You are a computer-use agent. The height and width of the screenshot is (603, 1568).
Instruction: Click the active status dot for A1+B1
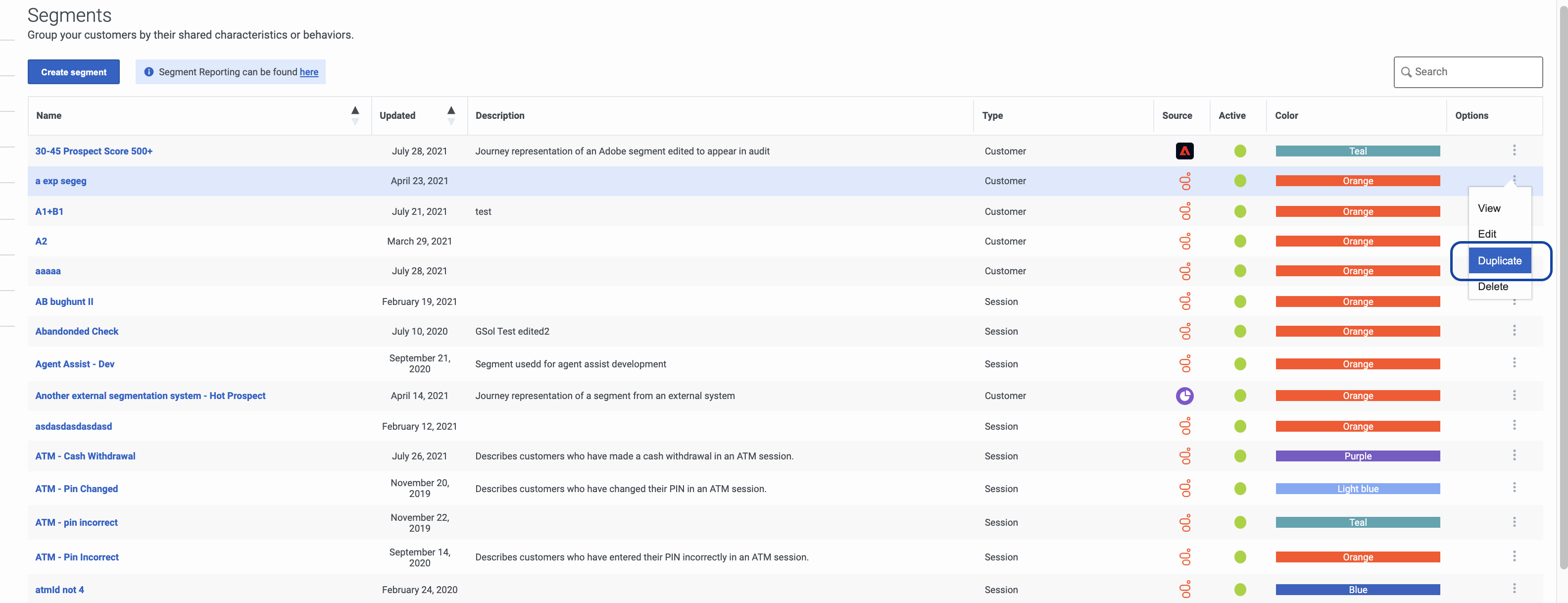[1240, 211]
